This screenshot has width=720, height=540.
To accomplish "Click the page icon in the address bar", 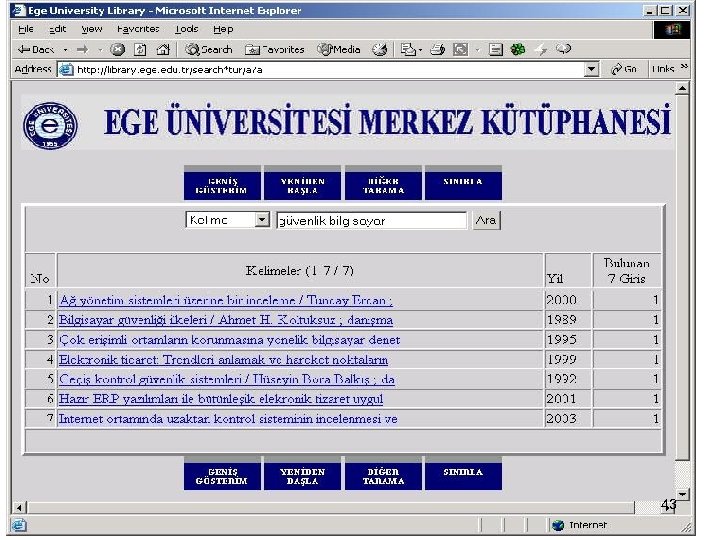I will pyautogui.click(x=67, y=69).
